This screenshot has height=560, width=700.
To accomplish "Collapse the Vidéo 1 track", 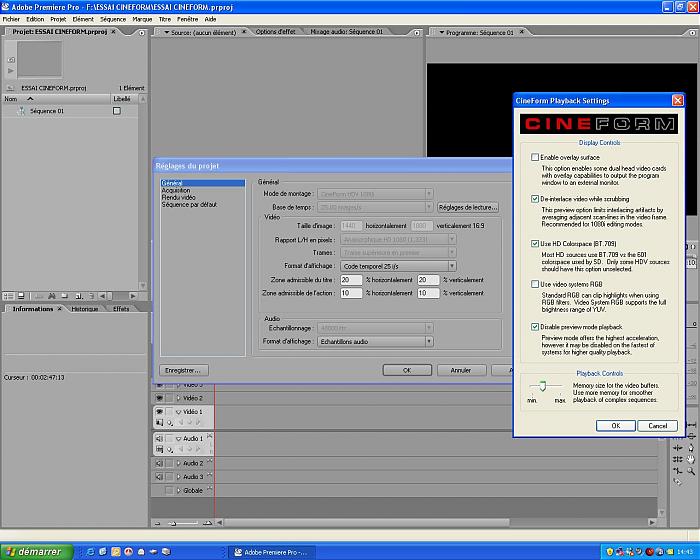I will point(179,412).
